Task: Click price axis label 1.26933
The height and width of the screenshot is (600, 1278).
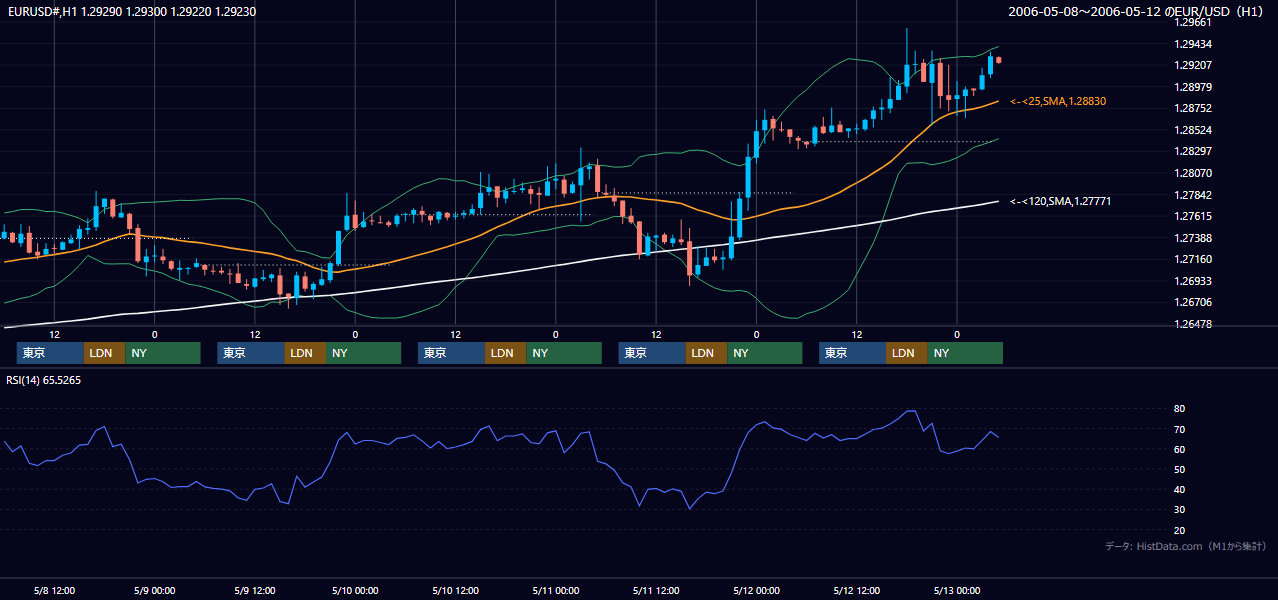Action: click(1193, 282)
